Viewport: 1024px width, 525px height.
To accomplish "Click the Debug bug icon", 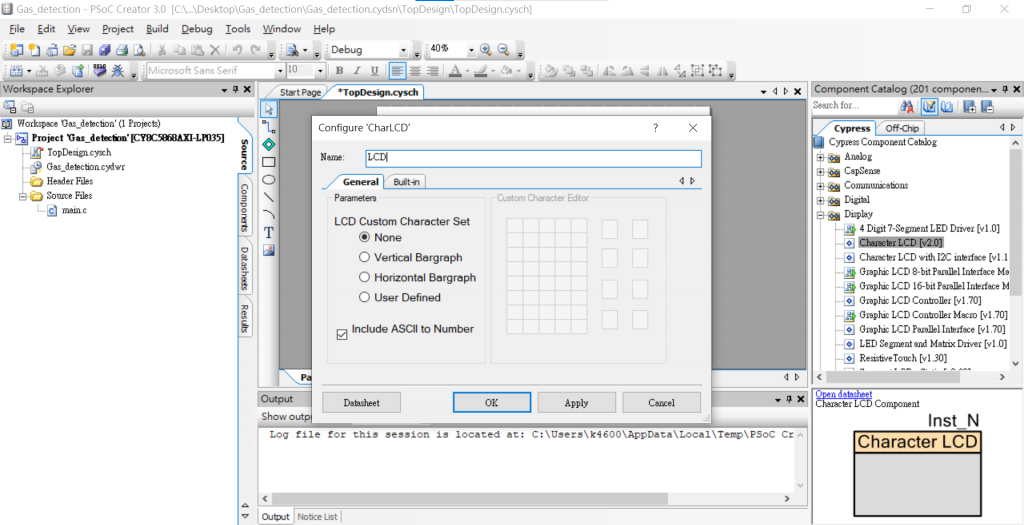I will (118, 71).
